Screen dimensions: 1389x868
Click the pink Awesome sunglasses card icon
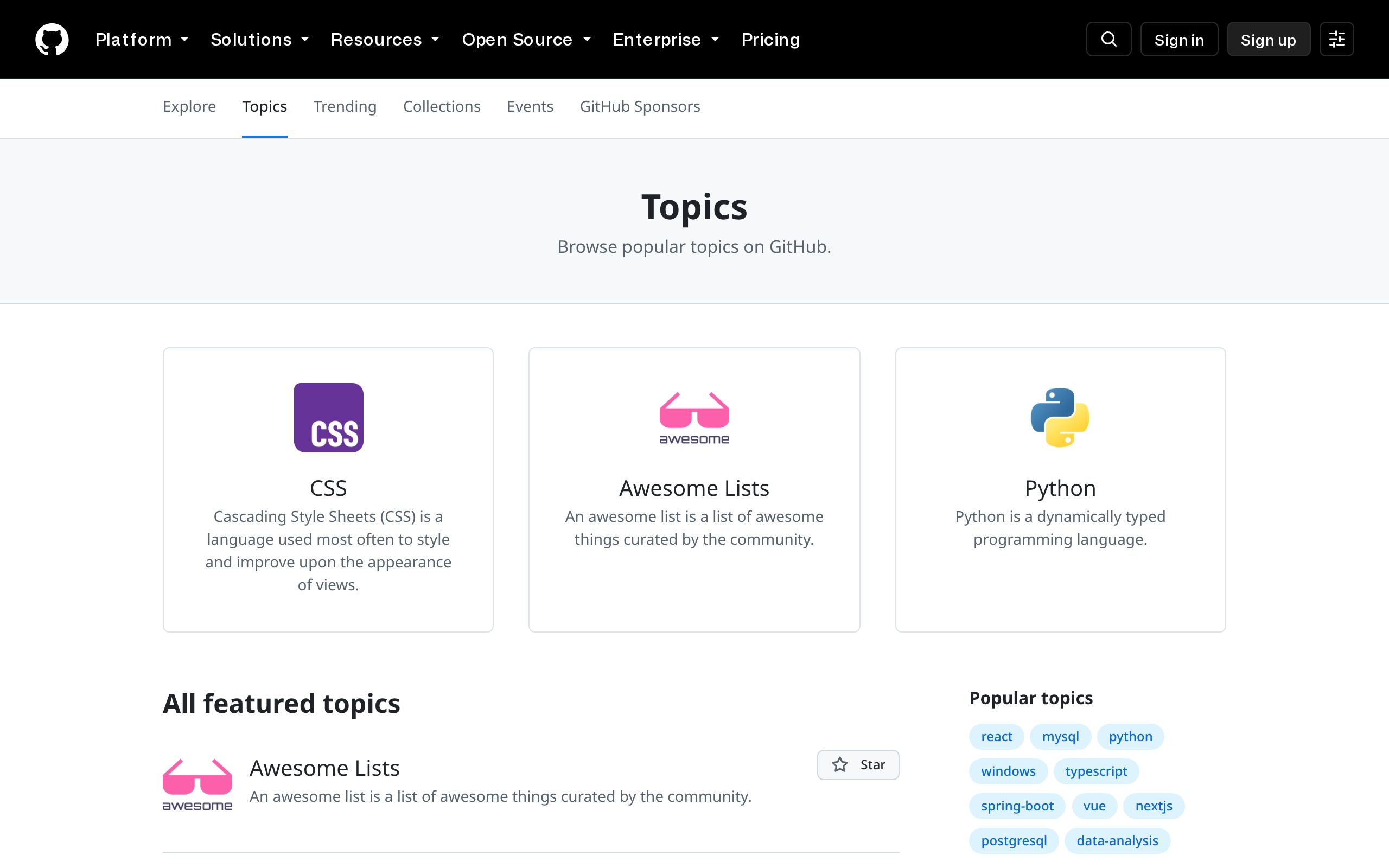pyautogui.click(x=694, y=417)
